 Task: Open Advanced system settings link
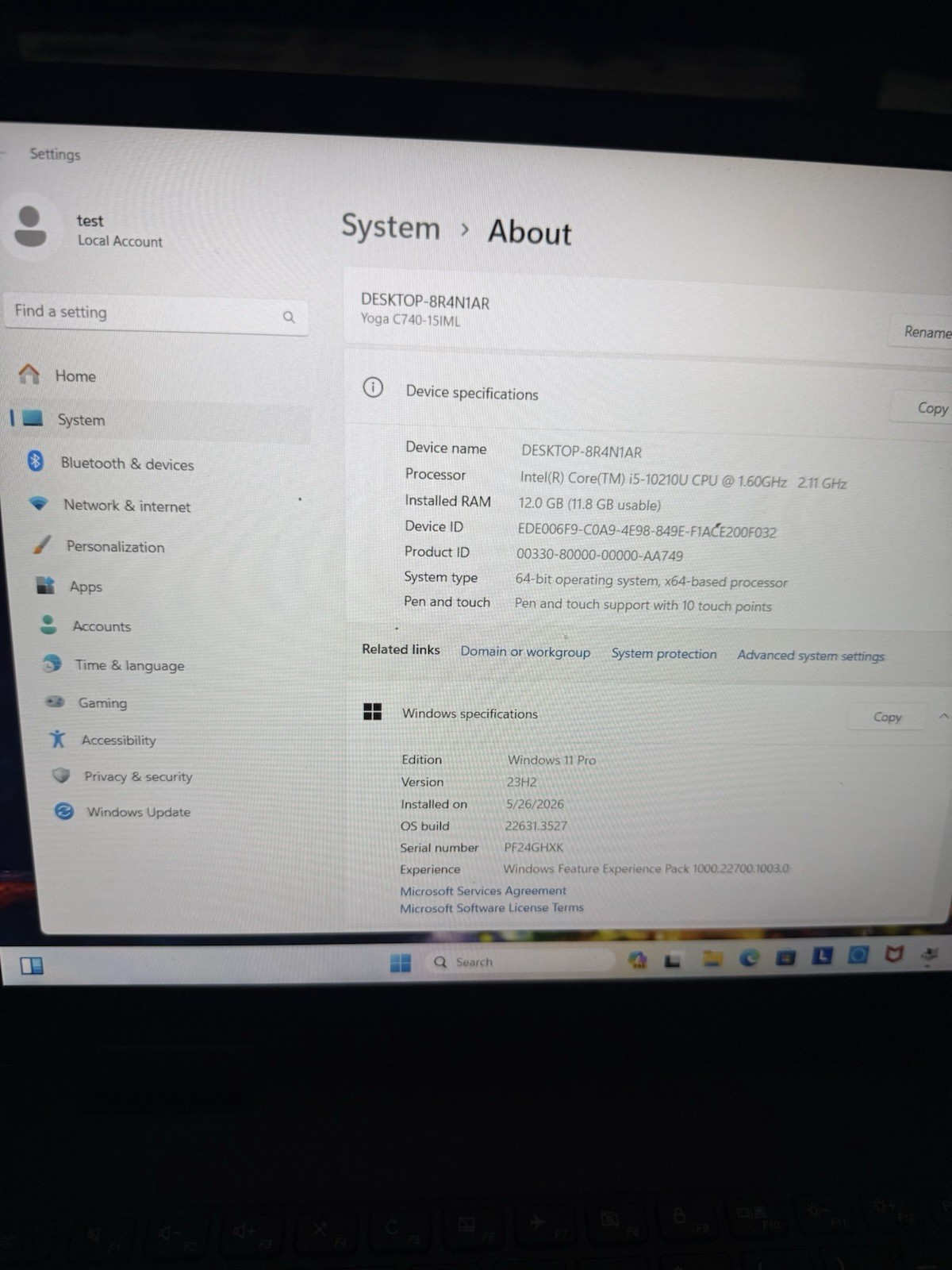click(x=811, y=656)
